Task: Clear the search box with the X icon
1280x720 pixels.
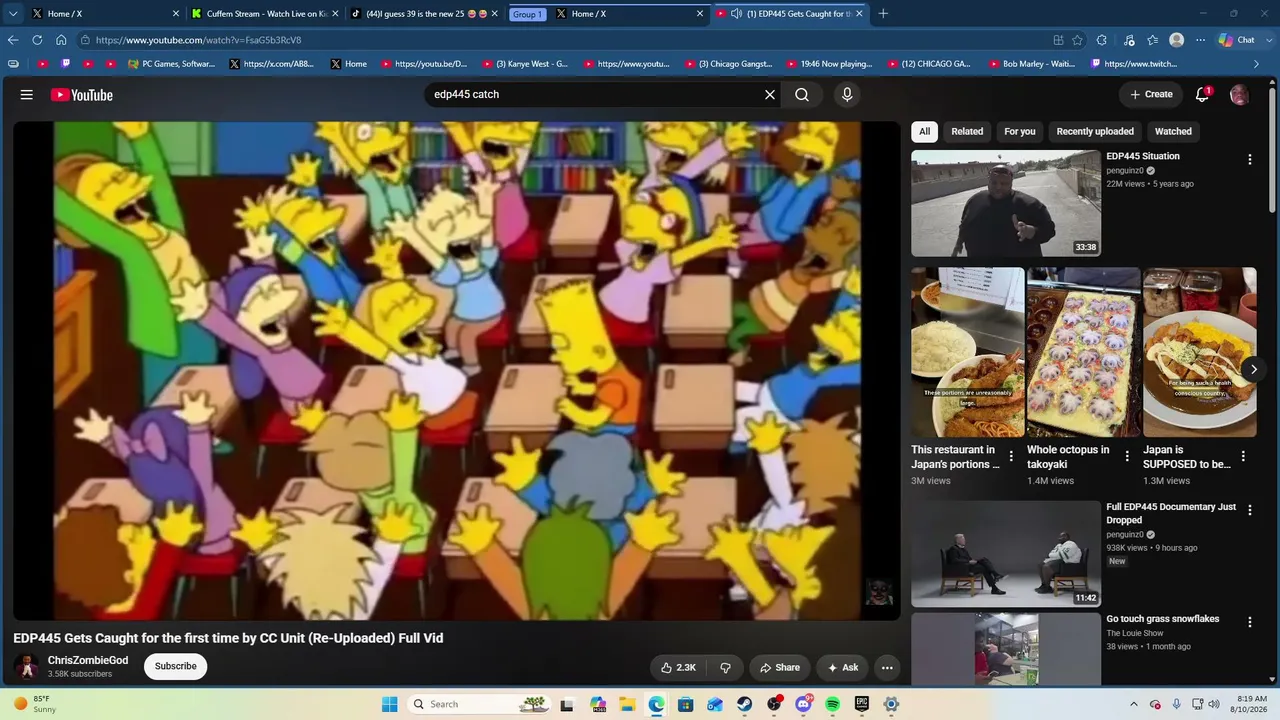Action: pos(770,95)
